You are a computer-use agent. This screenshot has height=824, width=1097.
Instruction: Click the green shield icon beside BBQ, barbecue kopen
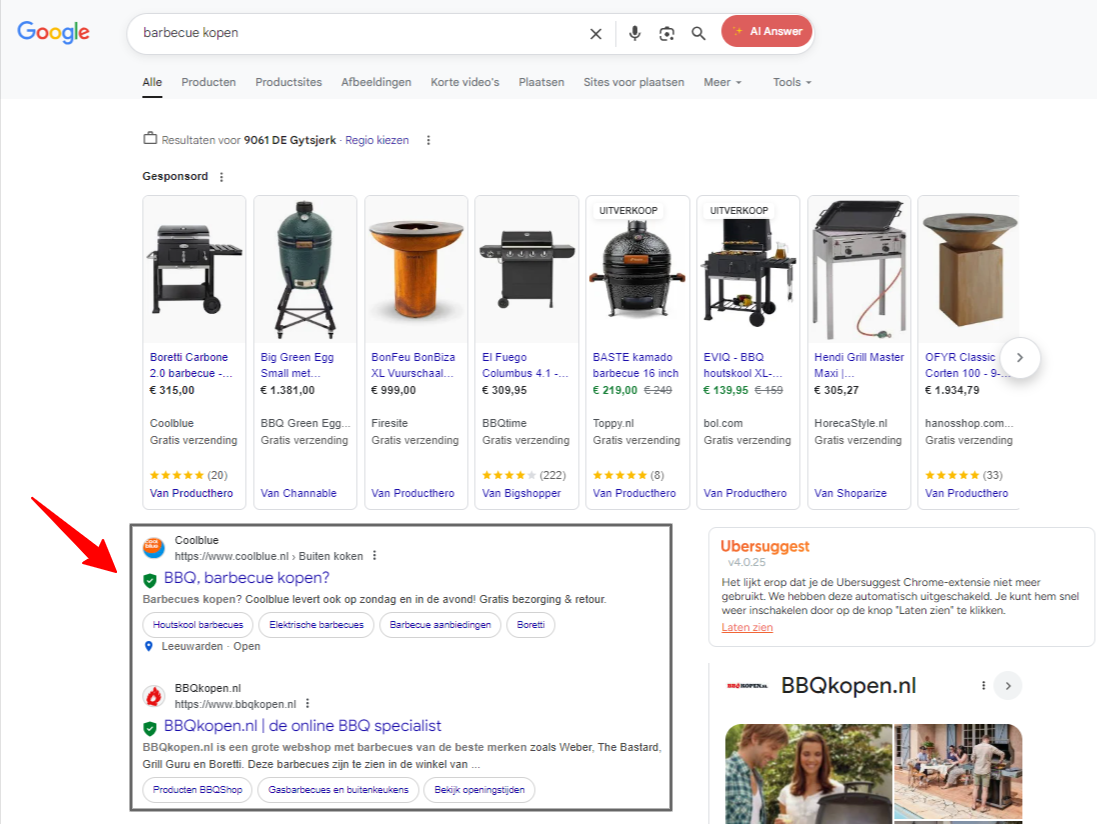(150, 580)
